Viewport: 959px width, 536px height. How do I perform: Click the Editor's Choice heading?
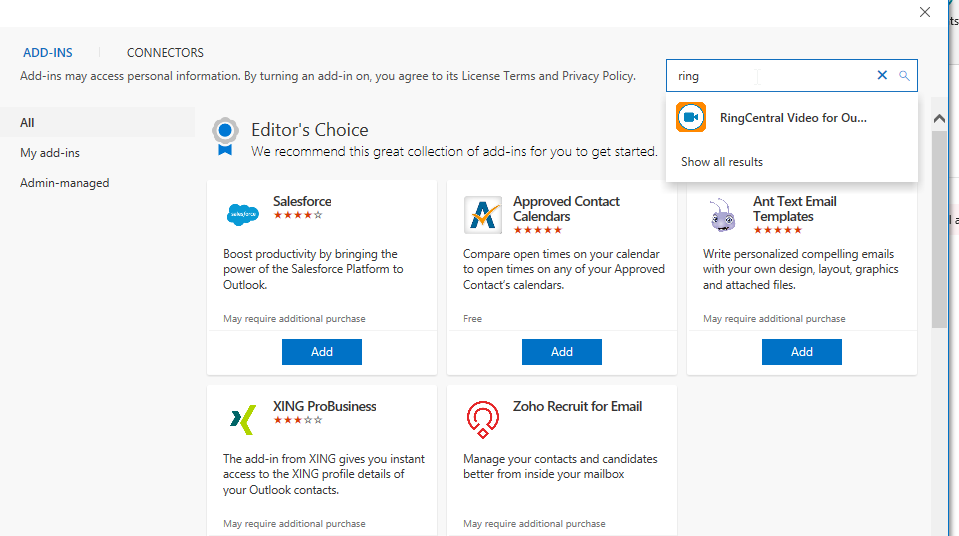tap(309, 130)
